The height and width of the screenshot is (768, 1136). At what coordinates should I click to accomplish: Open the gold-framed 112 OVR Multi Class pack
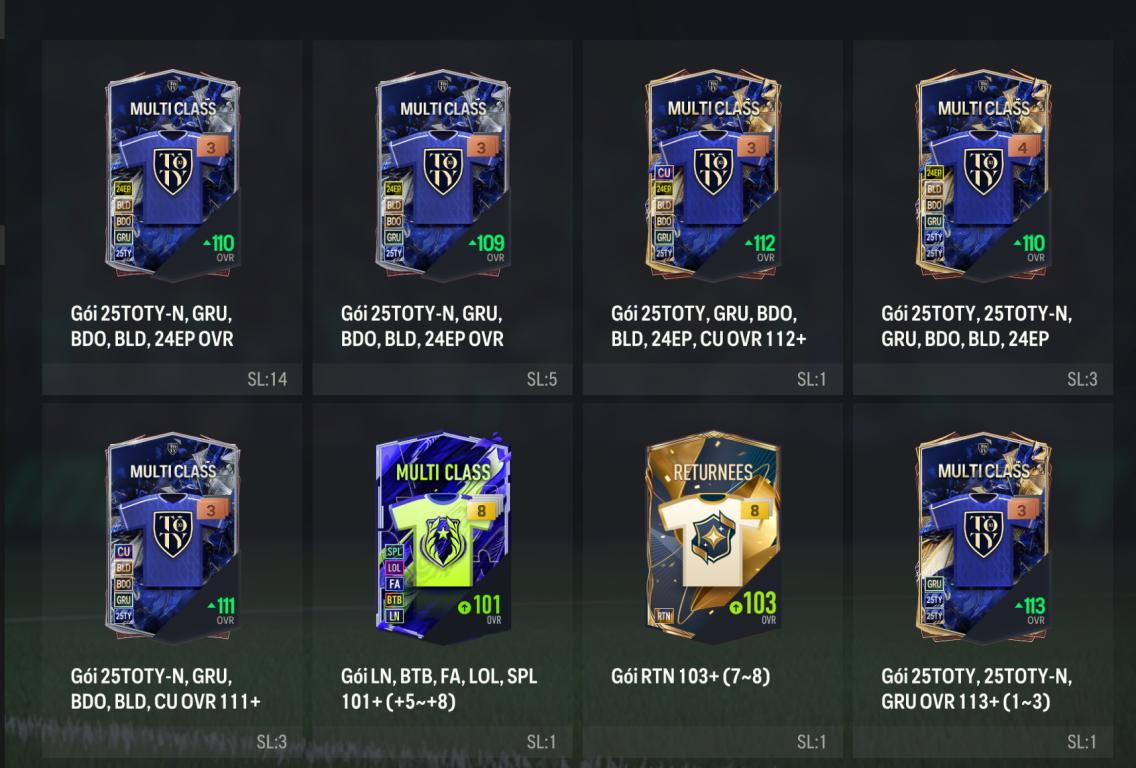pyautogui.click(x=713, y=175)
